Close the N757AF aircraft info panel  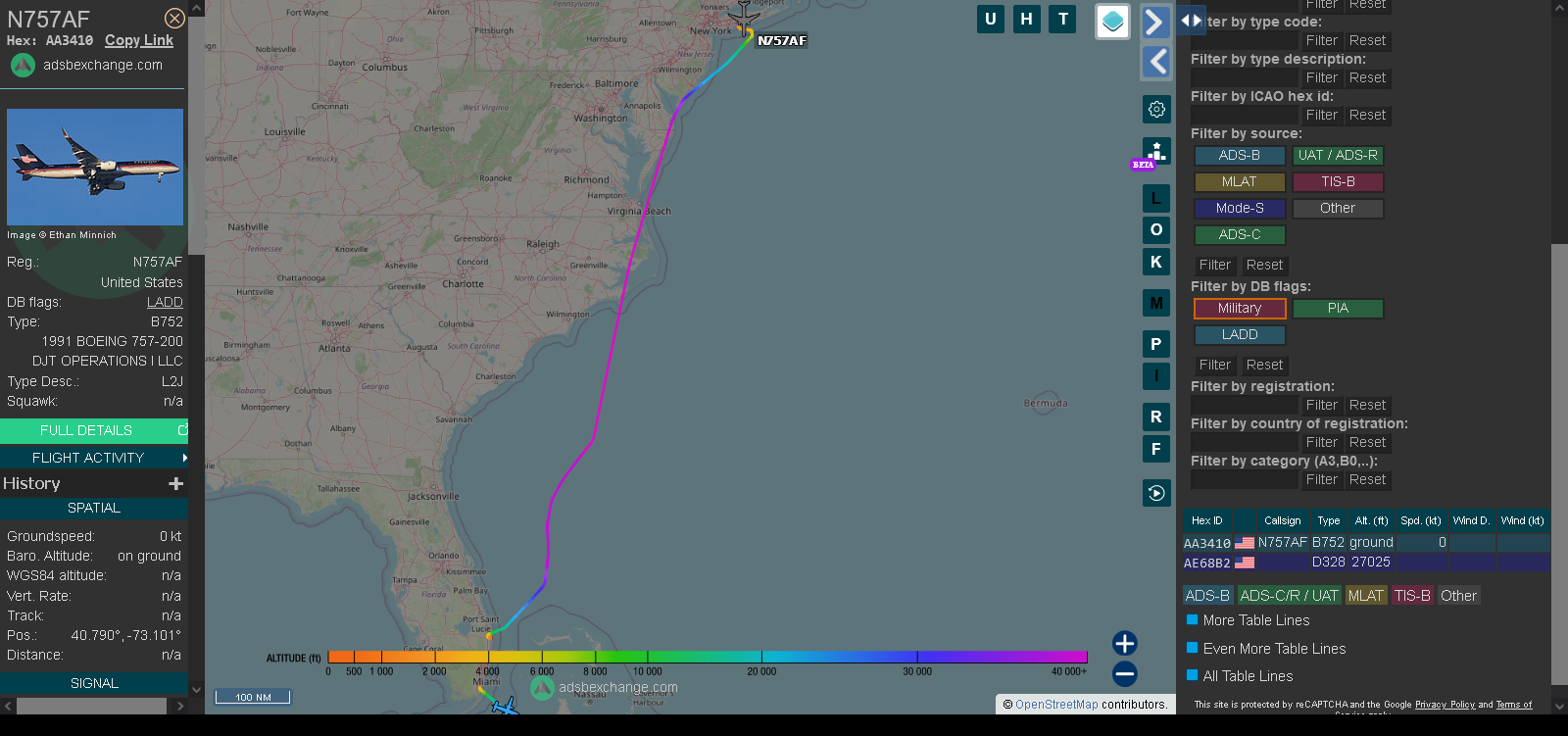pos(174,19)
